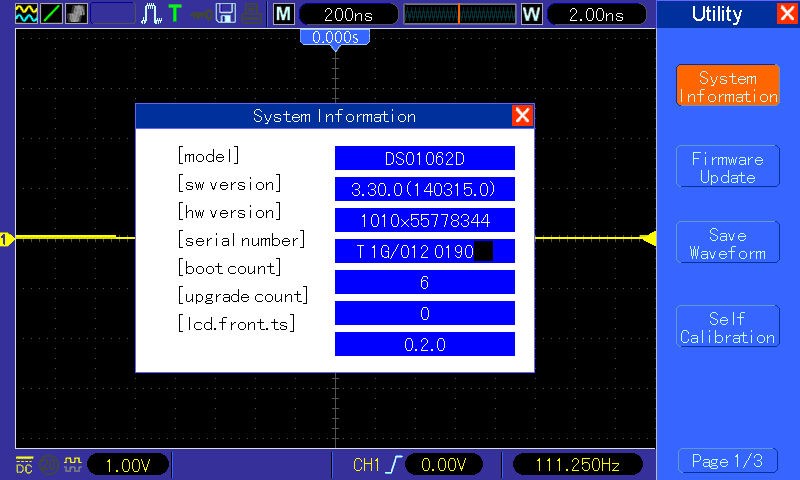Screen dimensions: 800x480
Task: Click the 20M bandwidth limit icon
Action: pyautogui.click(x=49, y=465)
